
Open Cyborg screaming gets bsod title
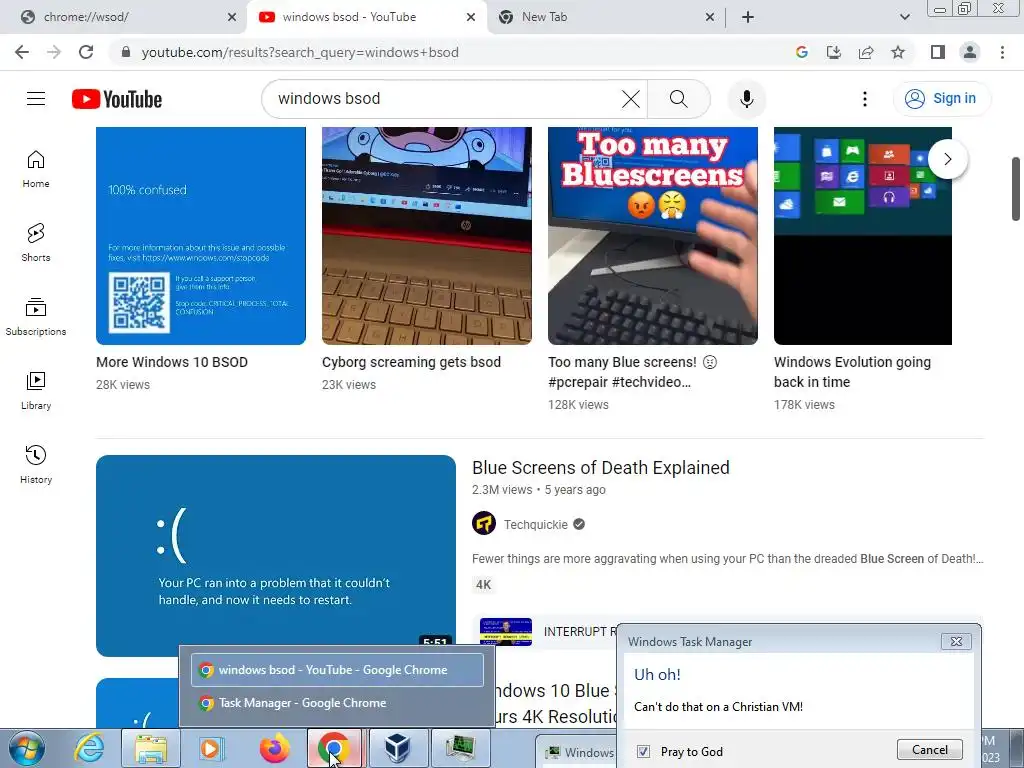(x=411, y=362)
